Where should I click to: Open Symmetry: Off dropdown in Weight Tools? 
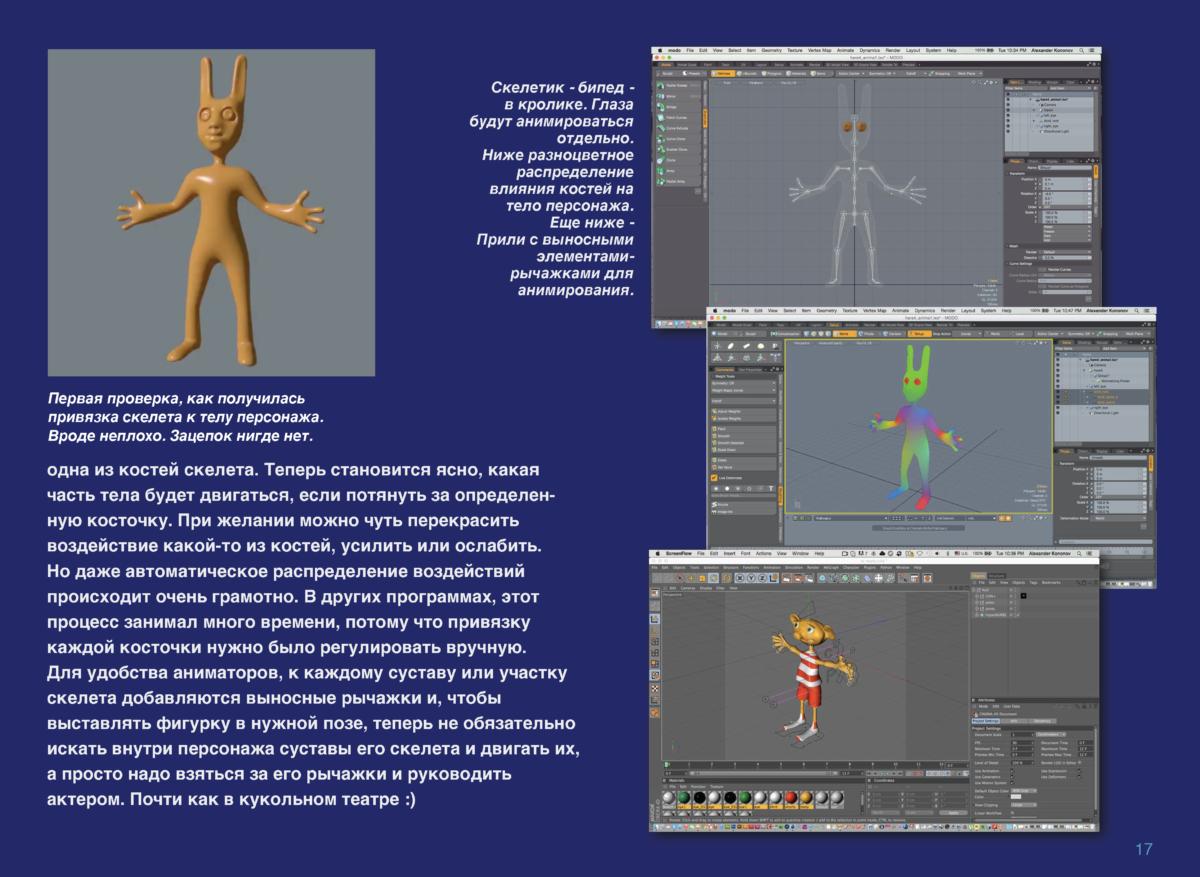tap(744, 383)
